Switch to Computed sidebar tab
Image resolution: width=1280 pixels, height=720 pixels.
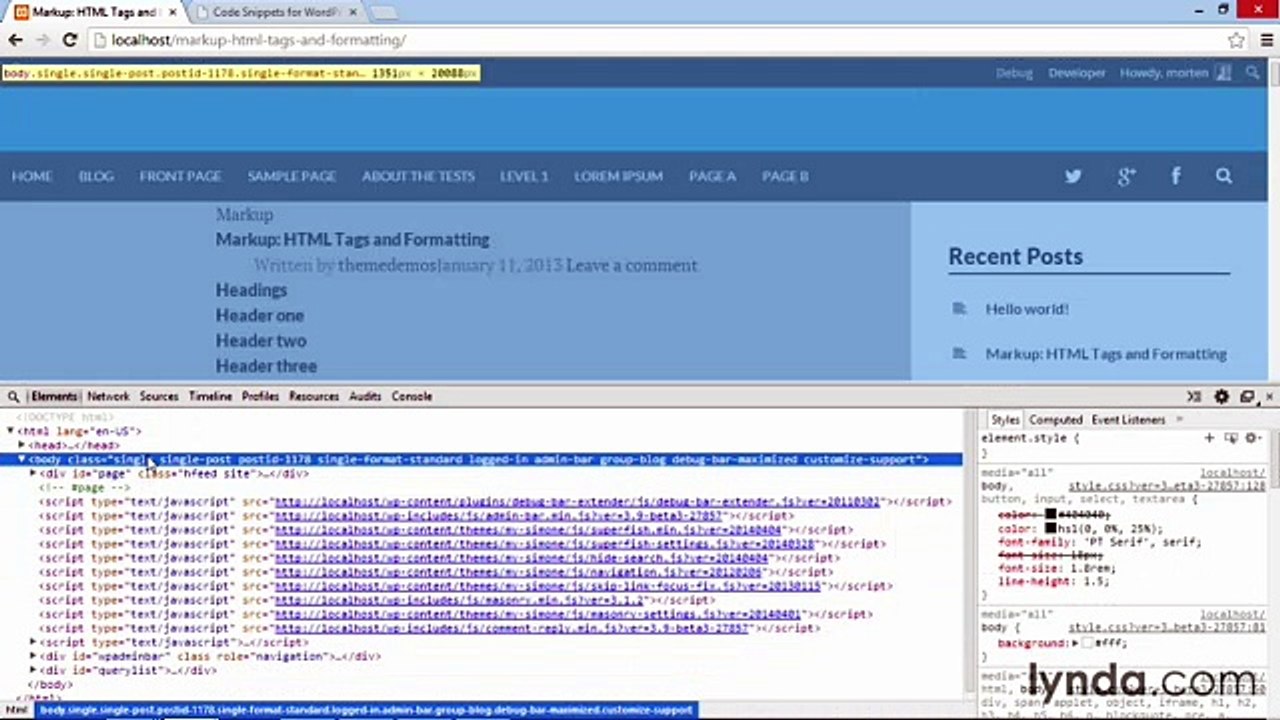pos(1056,420)
